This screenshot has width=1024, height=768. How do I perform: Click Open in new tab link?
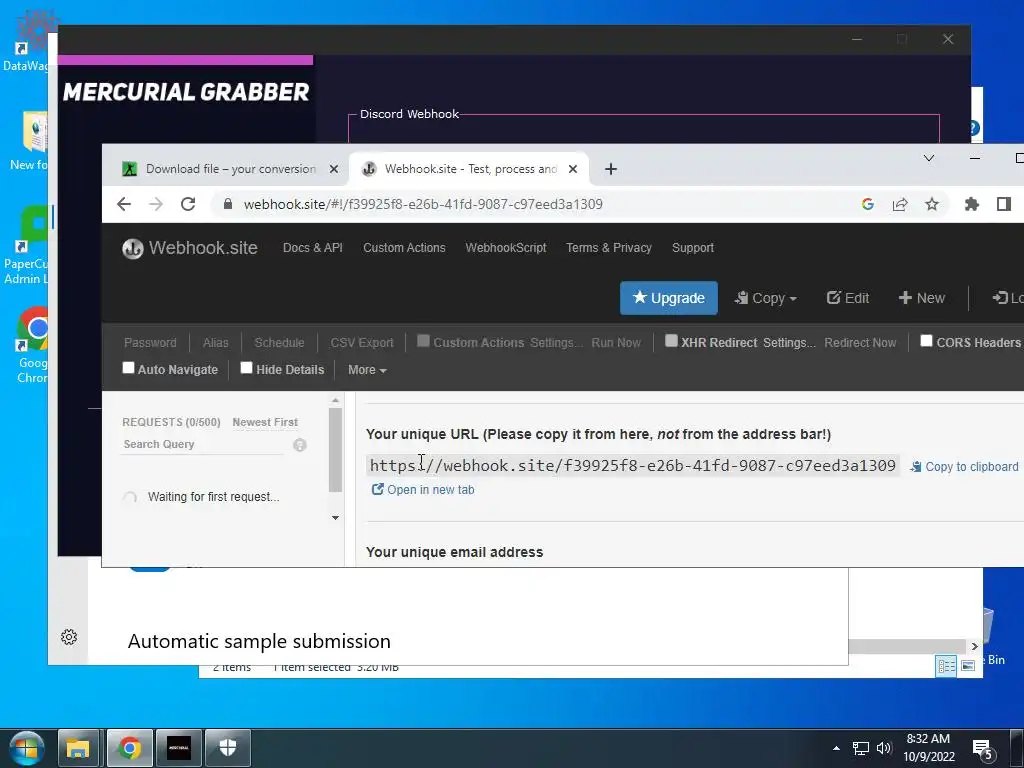(x=423, y=490)
